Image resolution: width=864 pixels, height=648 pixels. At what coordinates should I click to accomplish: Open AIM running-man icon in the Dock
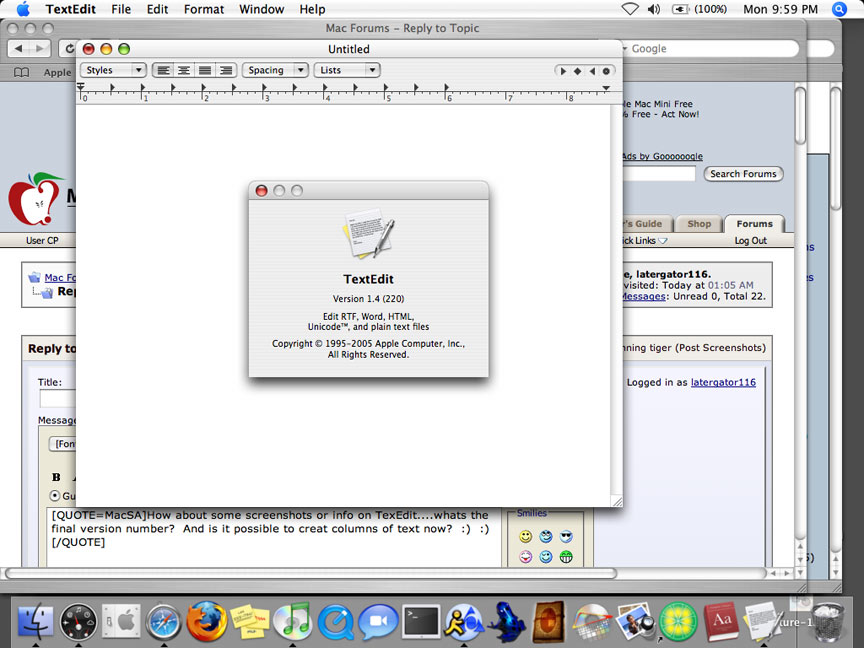(x=464, y=622)
